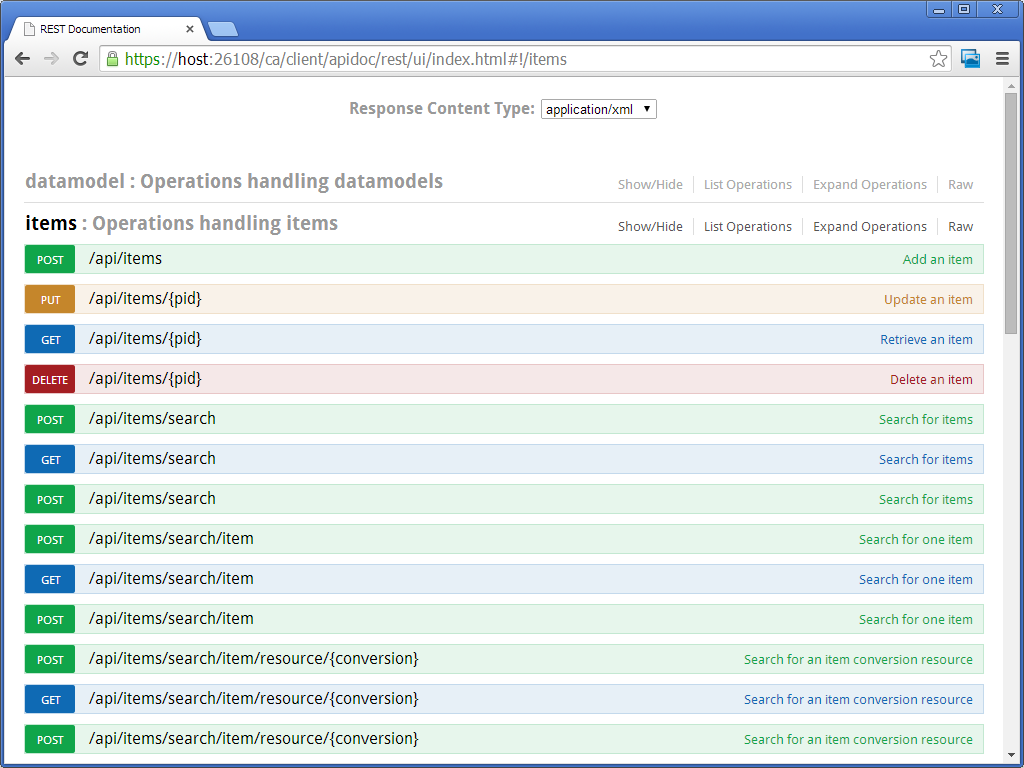Toggle Show/Hide for the datamodel section
This screenshot has width=1024, height=768.
650,185
